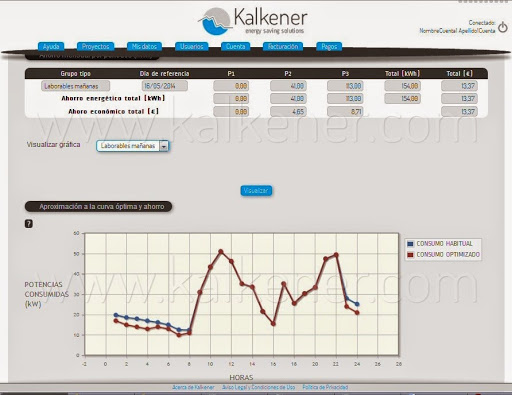
Task: Click the Total [€] column header
Action: click(459, 74)
